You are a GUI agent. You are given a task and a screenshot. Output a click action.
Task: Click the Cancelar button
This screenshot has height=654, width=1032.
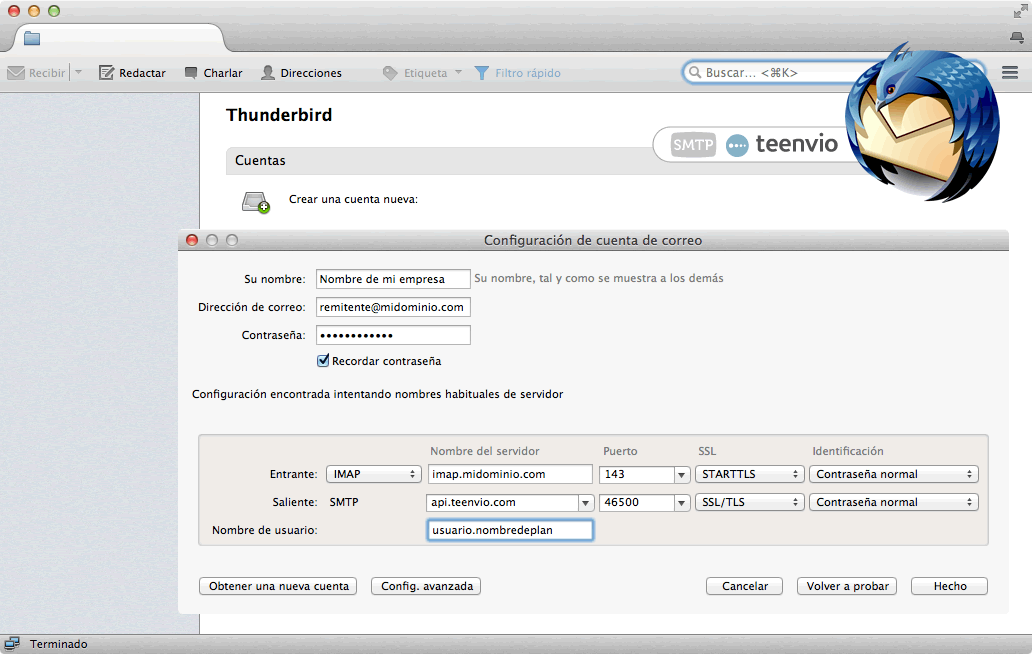(744, 586)
